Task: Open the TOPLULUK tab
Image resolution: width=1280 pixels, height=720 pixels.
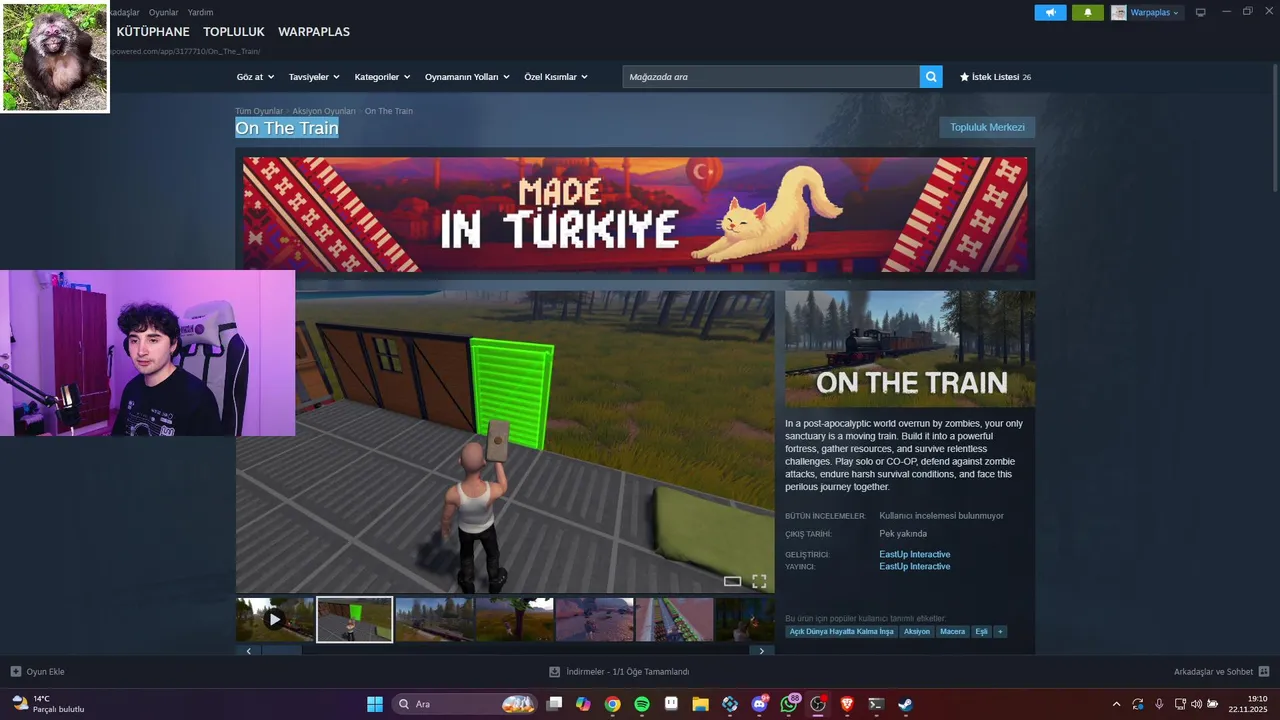Action: click(234, 32)
